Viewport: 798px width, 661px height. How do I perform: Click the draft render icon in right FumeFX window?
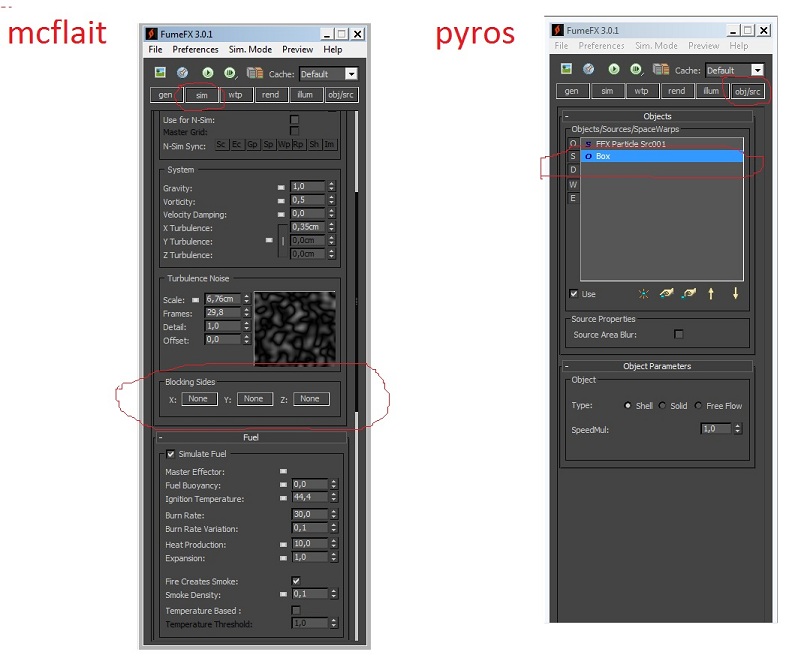[x=588, y=69]
